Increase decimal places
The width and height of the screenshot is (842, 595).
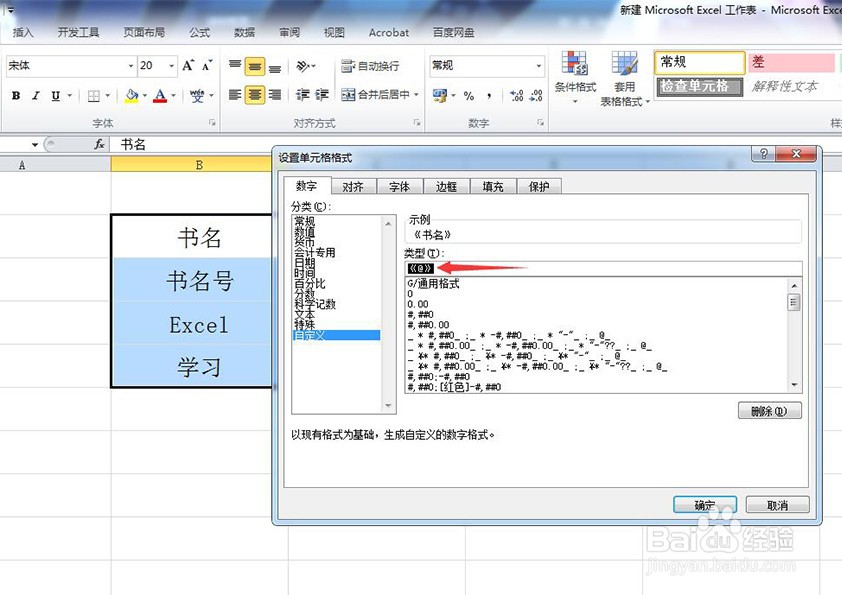(x=517, y=96)
